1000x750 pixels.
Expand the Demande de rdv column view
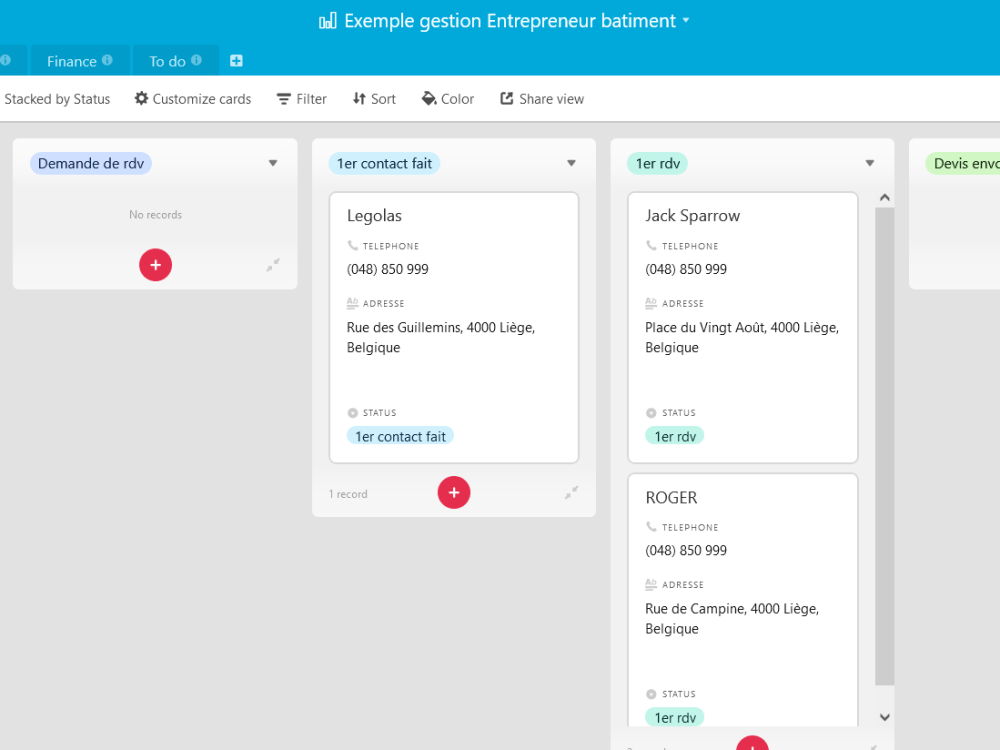272,265
